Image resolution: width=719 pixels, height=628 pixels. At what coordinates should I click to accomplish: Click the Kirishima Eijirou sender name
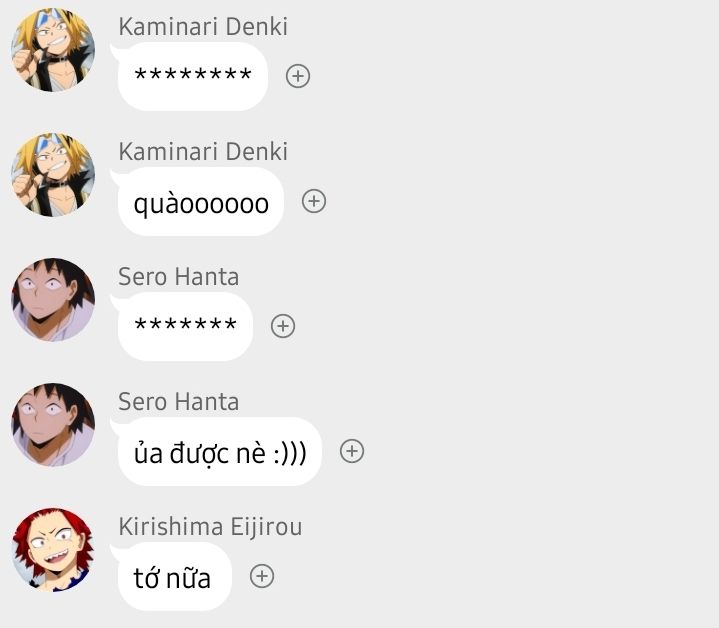point(210,527)
